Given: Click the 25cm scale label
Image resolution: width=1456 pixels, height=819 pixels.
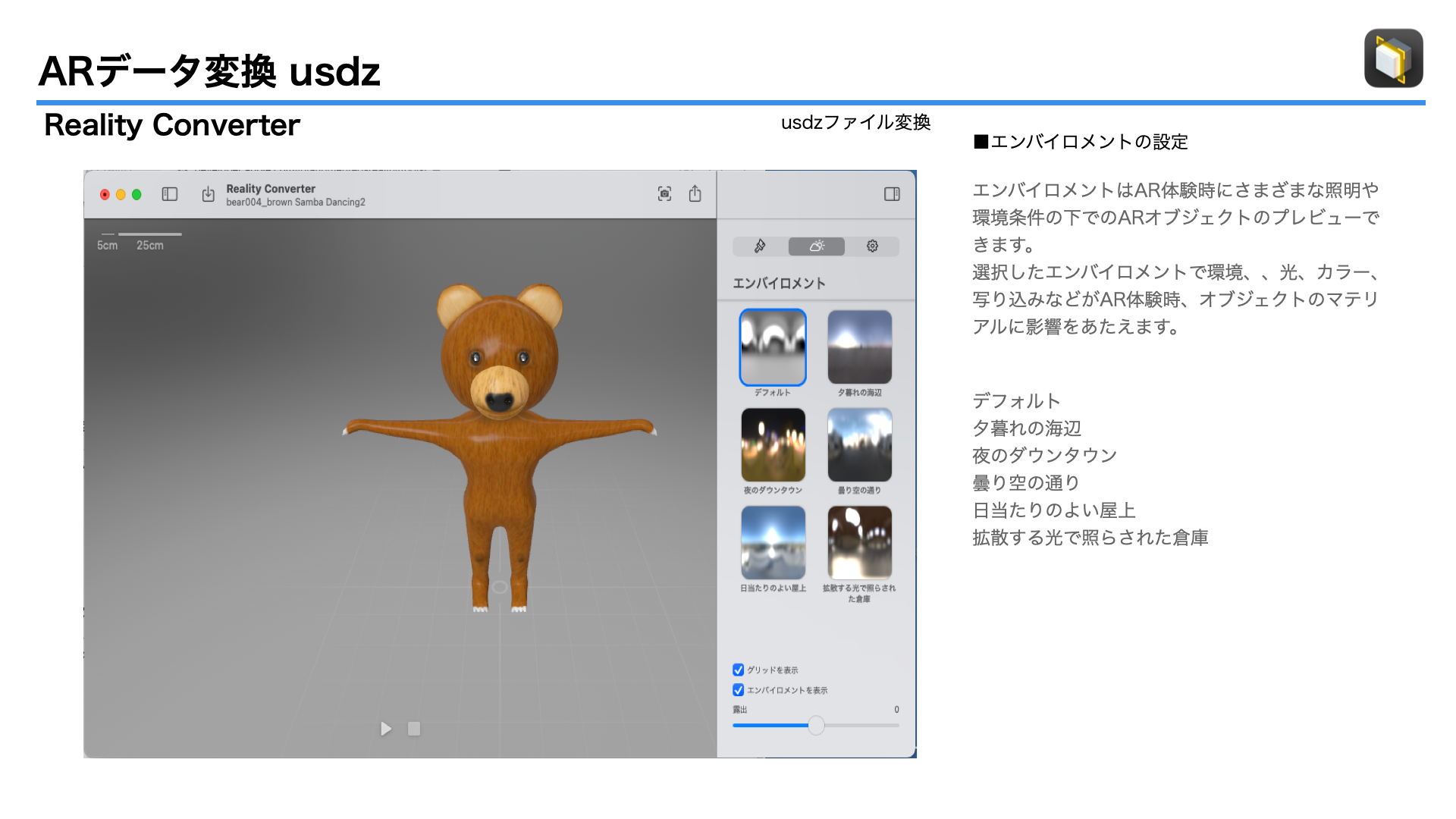Looking at the screenshot, I should [x=150, y=246].
